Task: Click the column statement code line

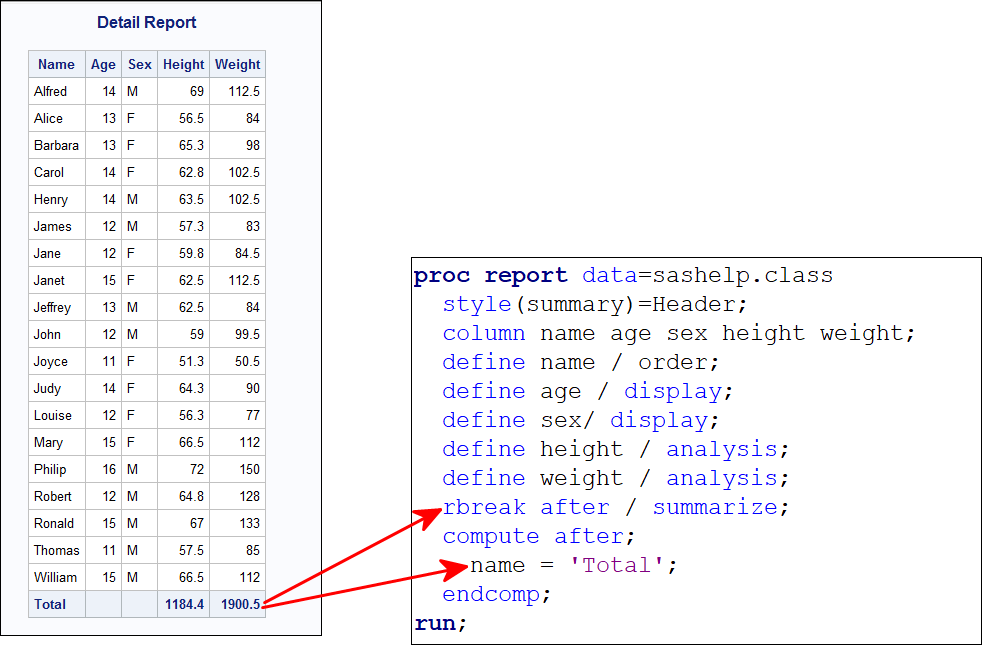Action: point(679,334)
